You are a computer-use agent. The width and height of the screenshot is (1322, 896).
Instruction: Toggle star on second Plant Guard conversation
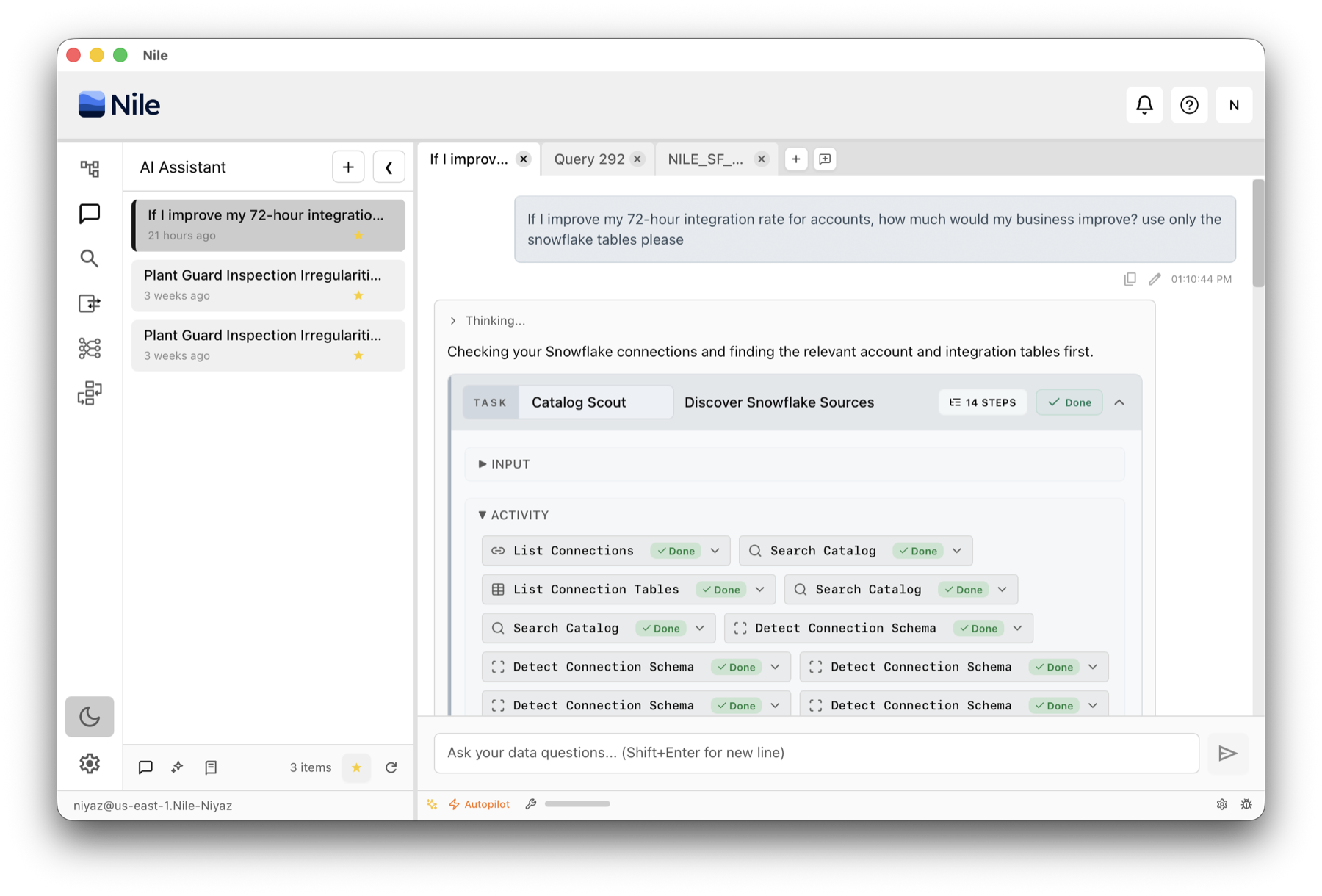[358, 355]
